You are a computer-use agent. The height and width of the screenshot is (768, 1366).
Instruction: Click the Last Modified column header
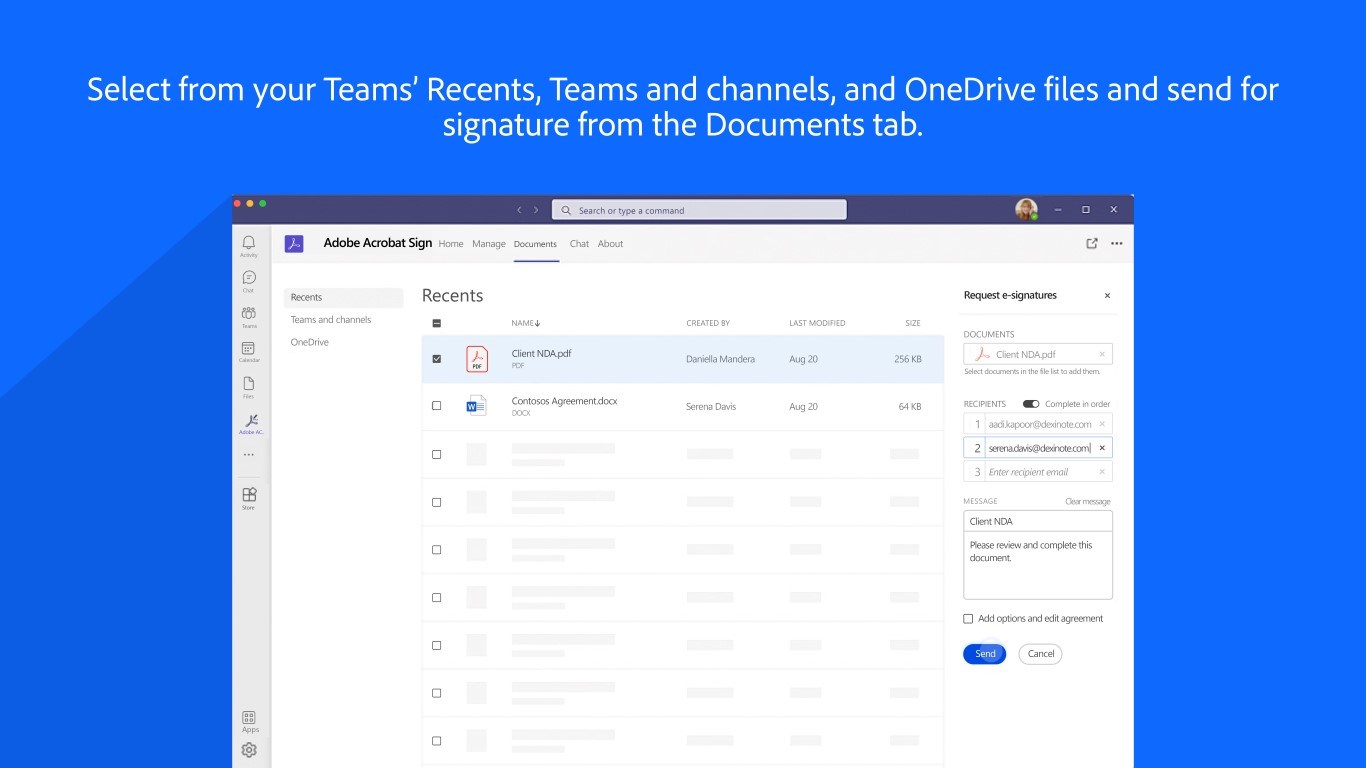tap(817, 323)
